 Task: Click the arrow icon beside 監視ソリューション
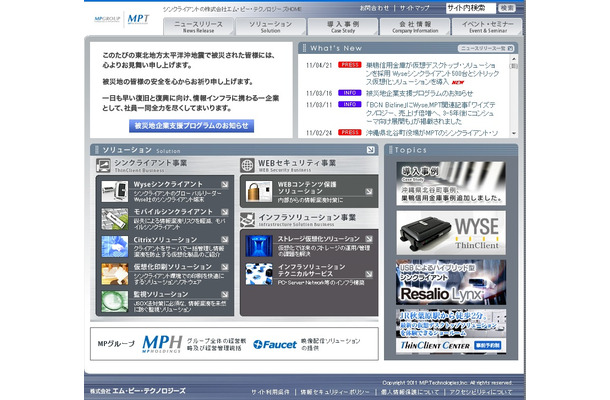point(225,295)
